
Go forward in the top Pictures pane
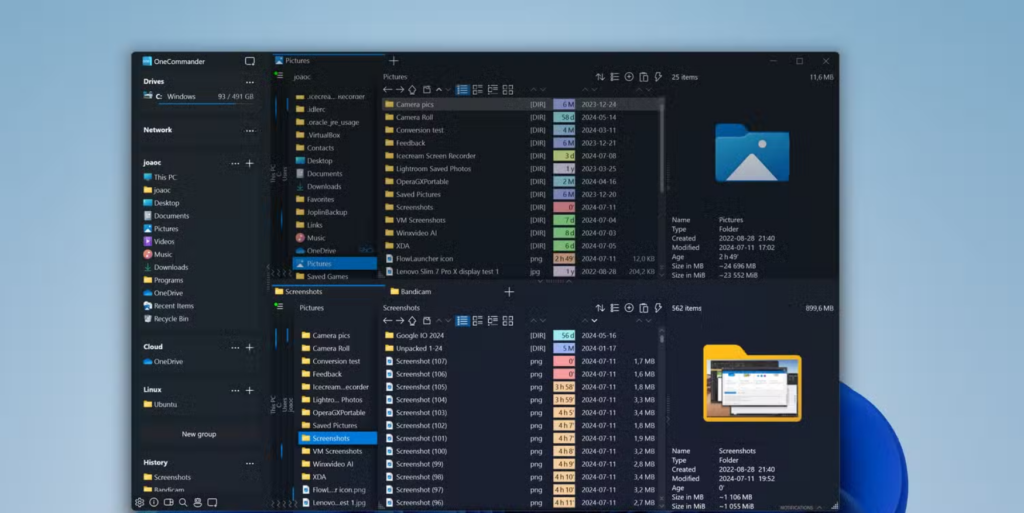[x=400, y=90]
